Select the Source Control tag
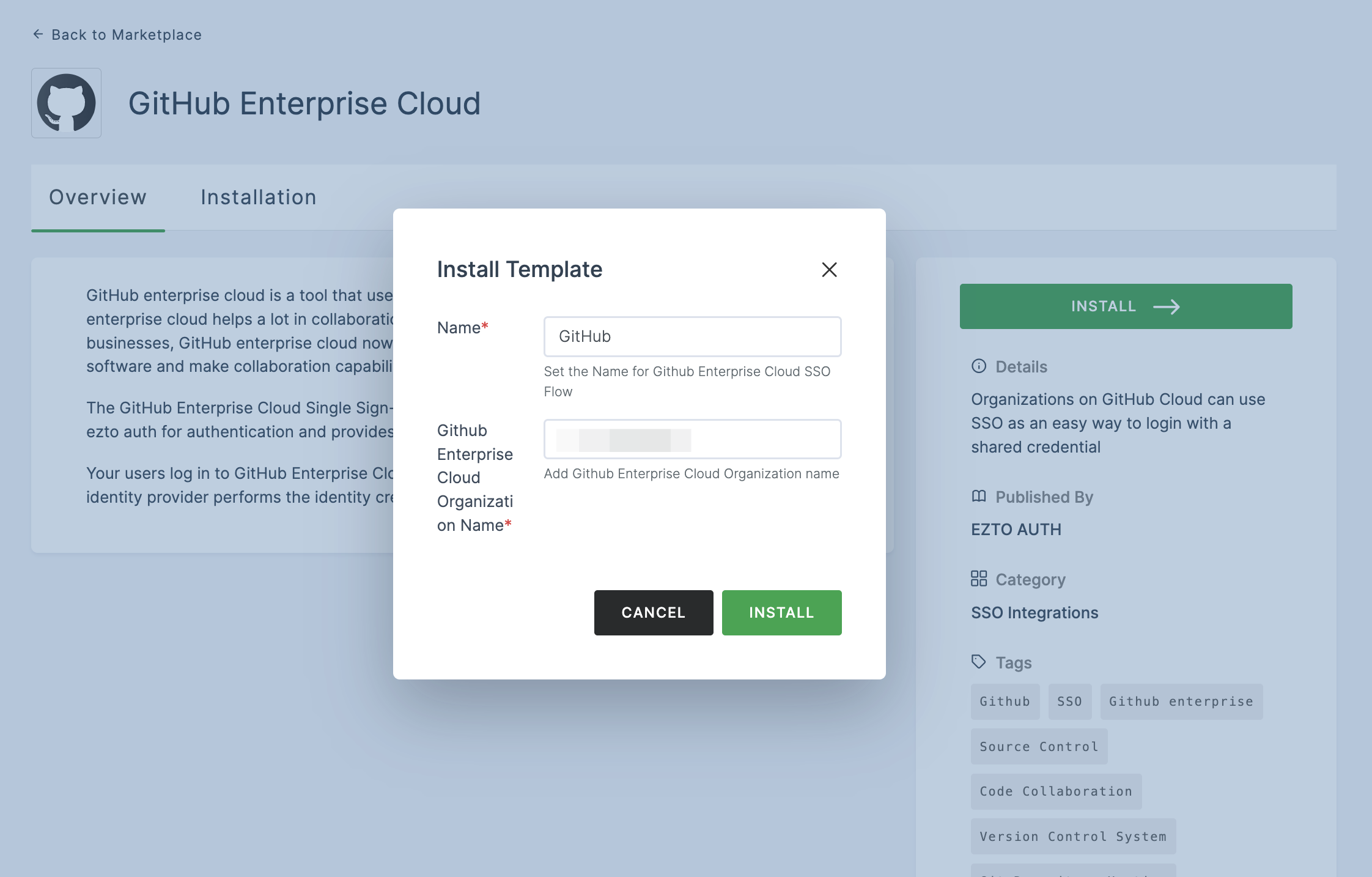This screenshot has height=877, width=1372. pyautogui.click(x=1039, y=747)
